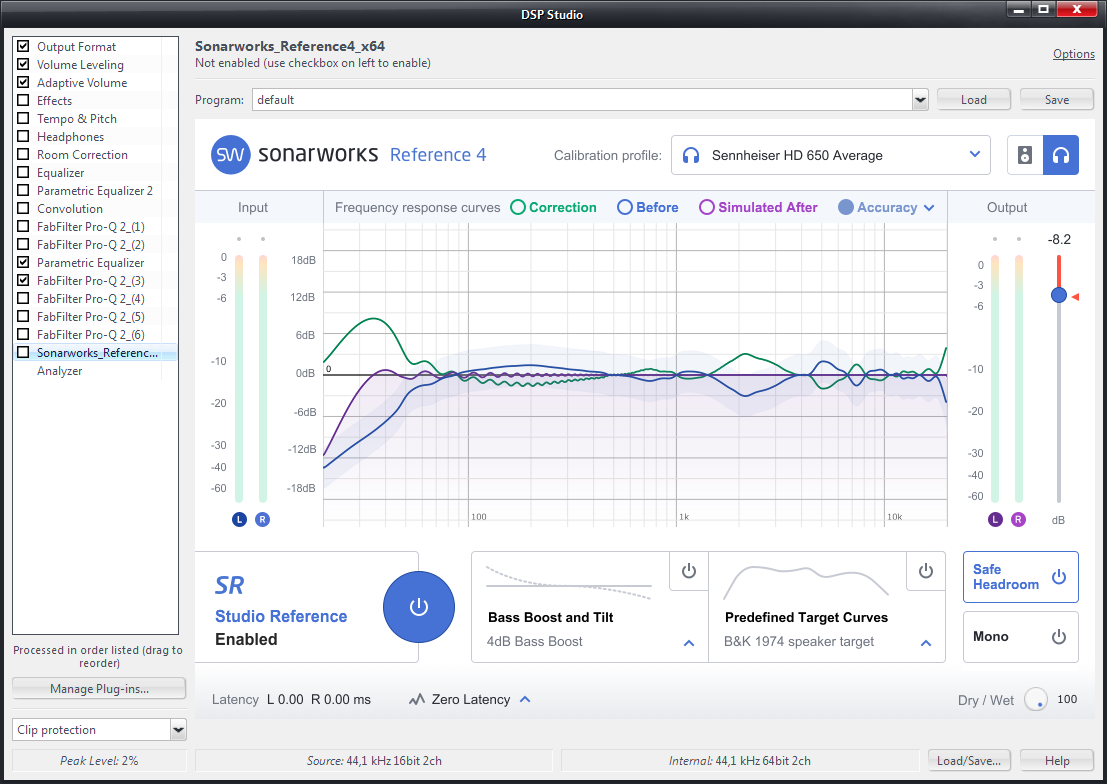This screenshot has width=1107, height=784.
Task: Open the Clip protection dropdown
Action: coord(179,730)
